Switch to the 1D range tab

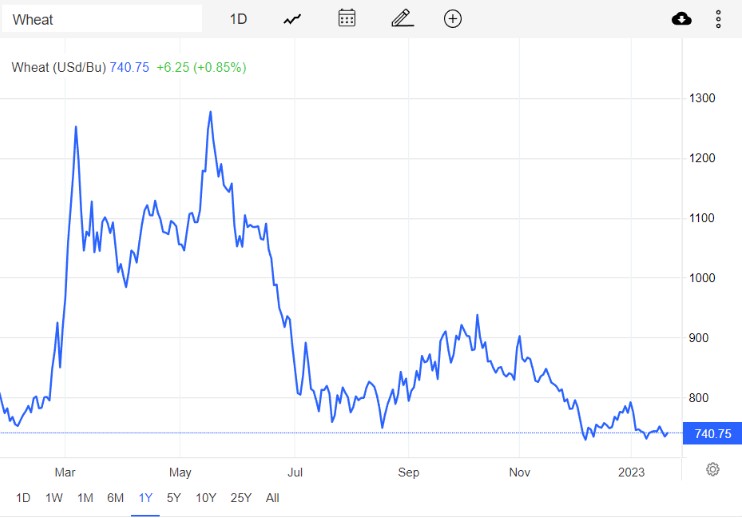(x=23, y=498)
